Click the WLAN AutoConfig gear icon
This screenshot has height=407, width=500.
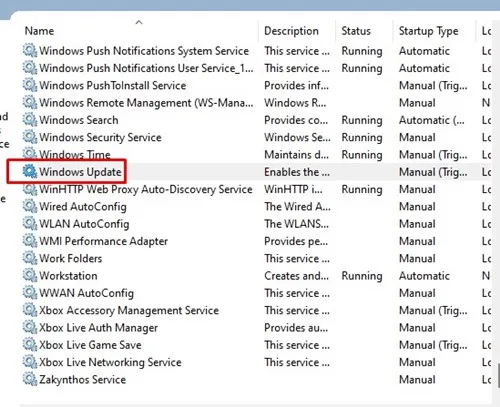[x=30, y=224]
